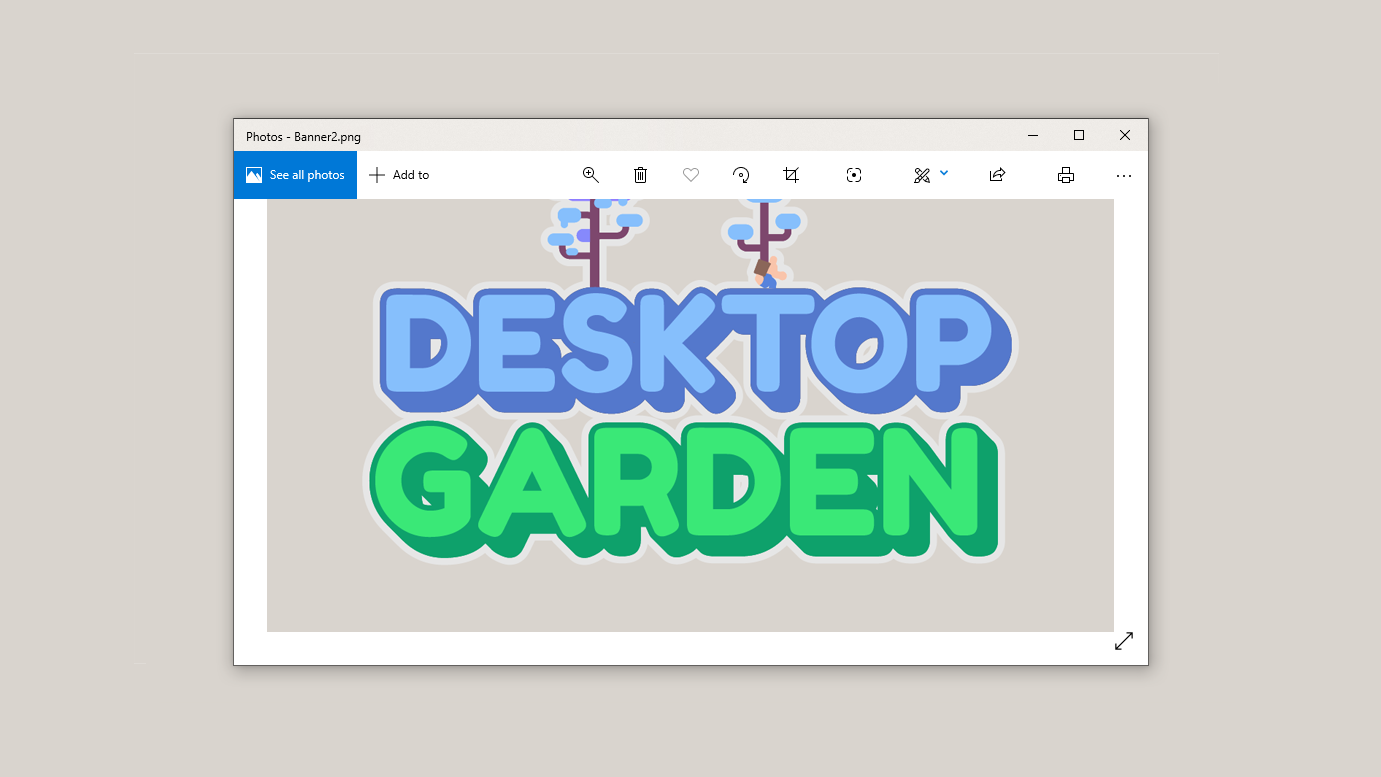Click the enhance focus icon
The height and width of the screenshot is (777, 1381).
(854, 175)
